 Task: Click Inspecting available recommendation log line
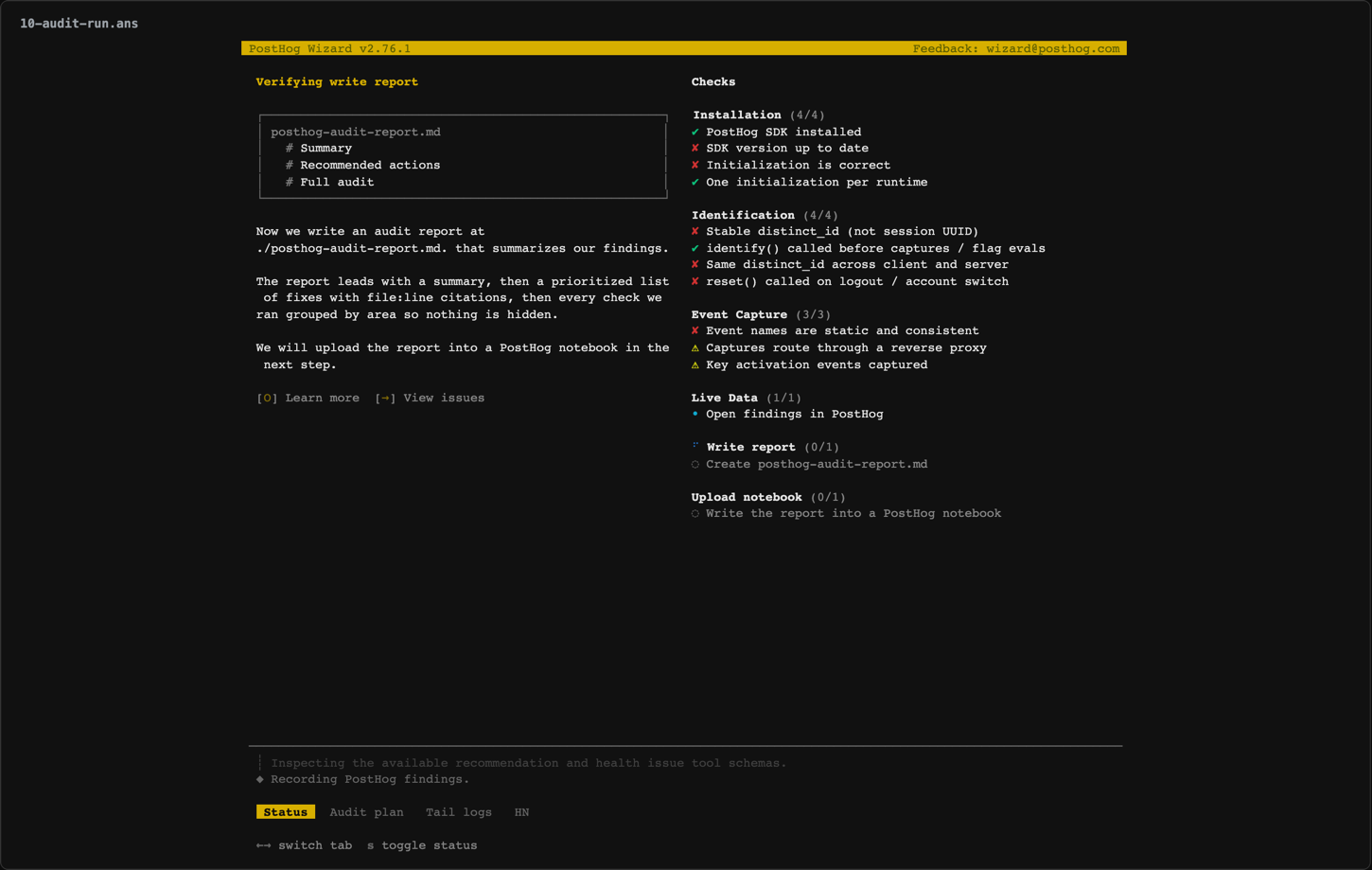529,763
